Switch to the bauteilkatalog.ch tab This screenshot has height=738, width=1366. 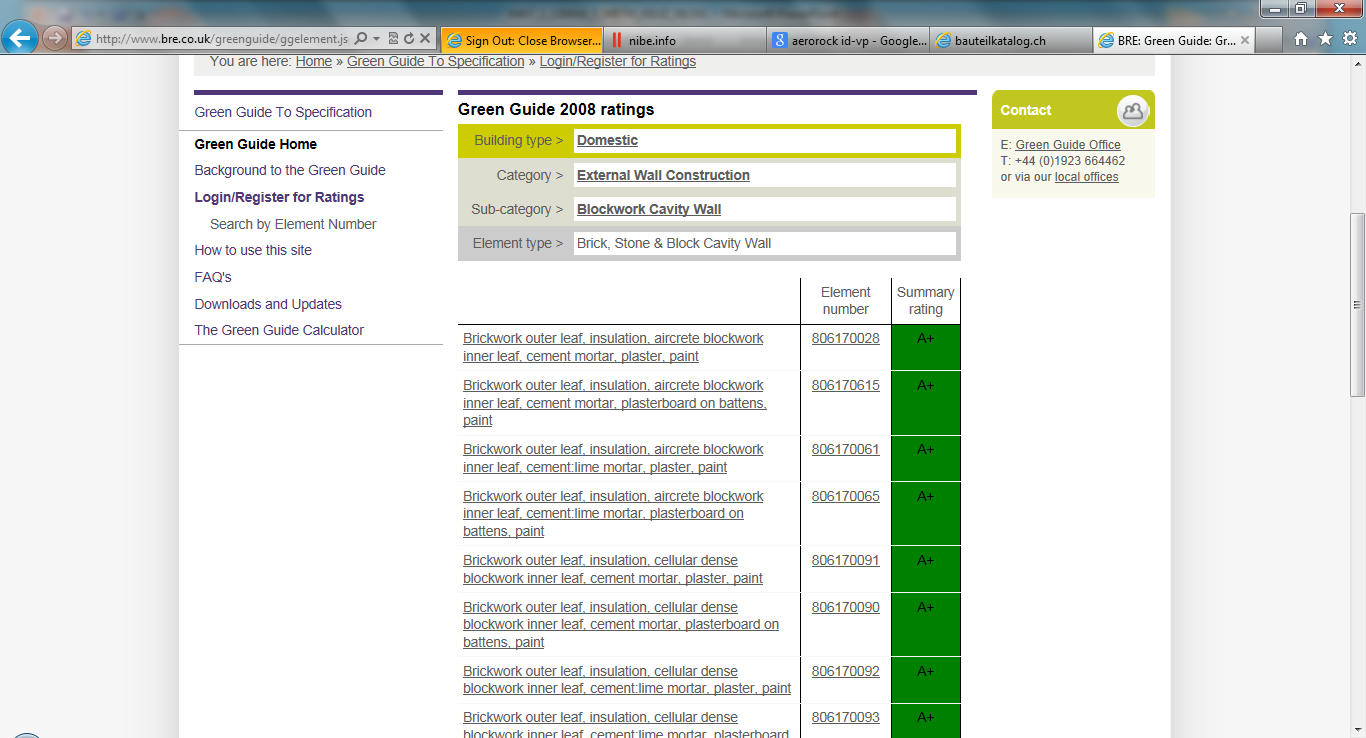1010,40
